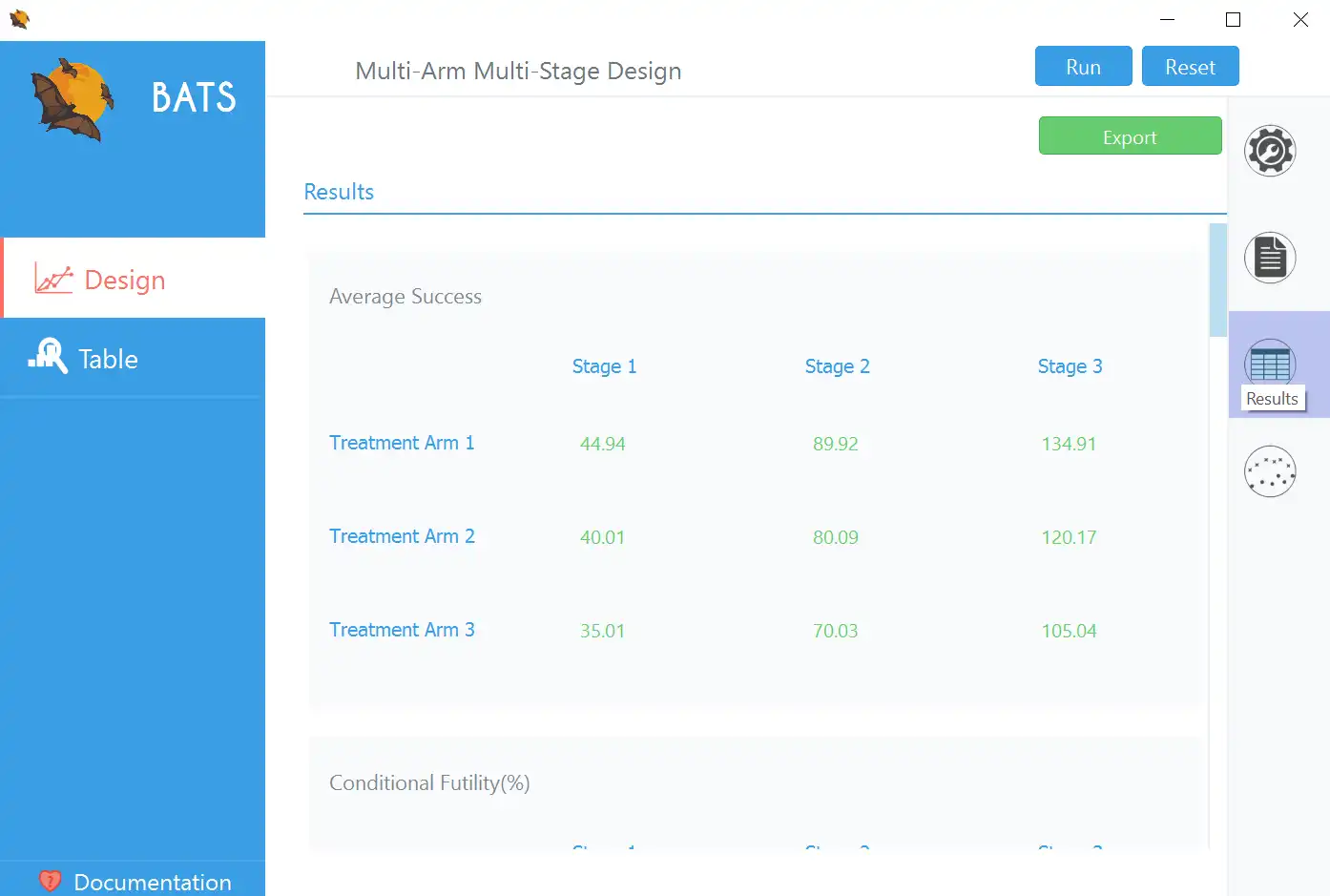Viewport: 1330px width, 896px height.
Task: Click the Stage 3 column header
Action: (1070, 366)
